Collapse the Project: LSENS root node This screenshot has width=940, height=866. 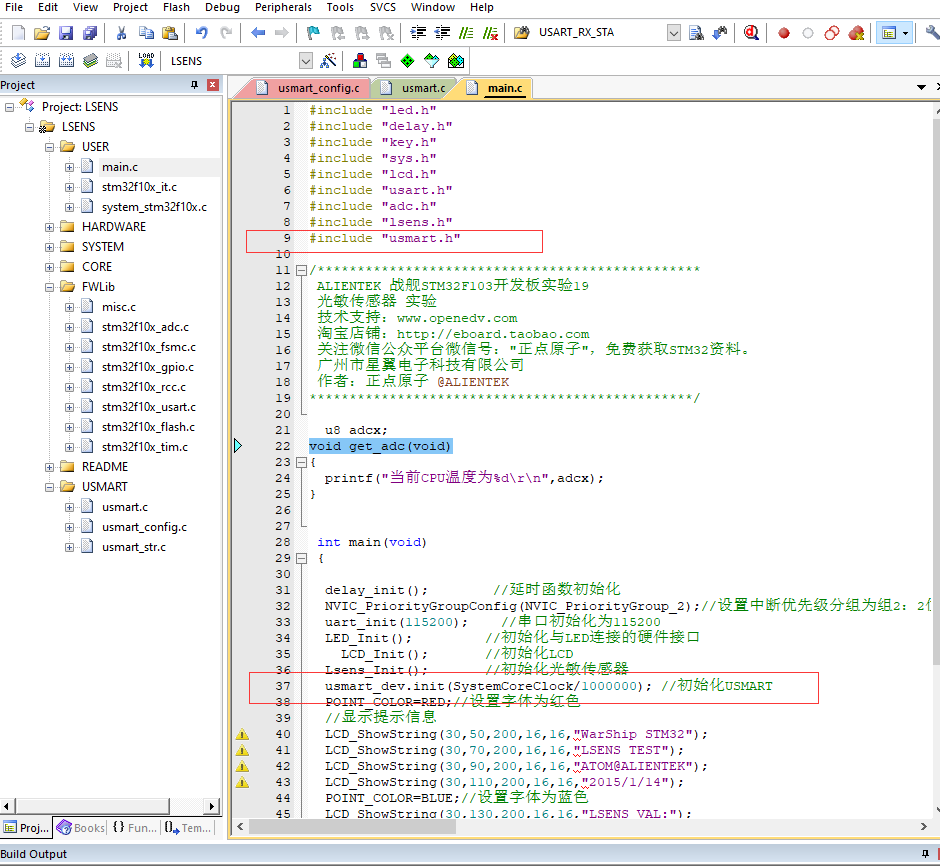pos(10,107)
